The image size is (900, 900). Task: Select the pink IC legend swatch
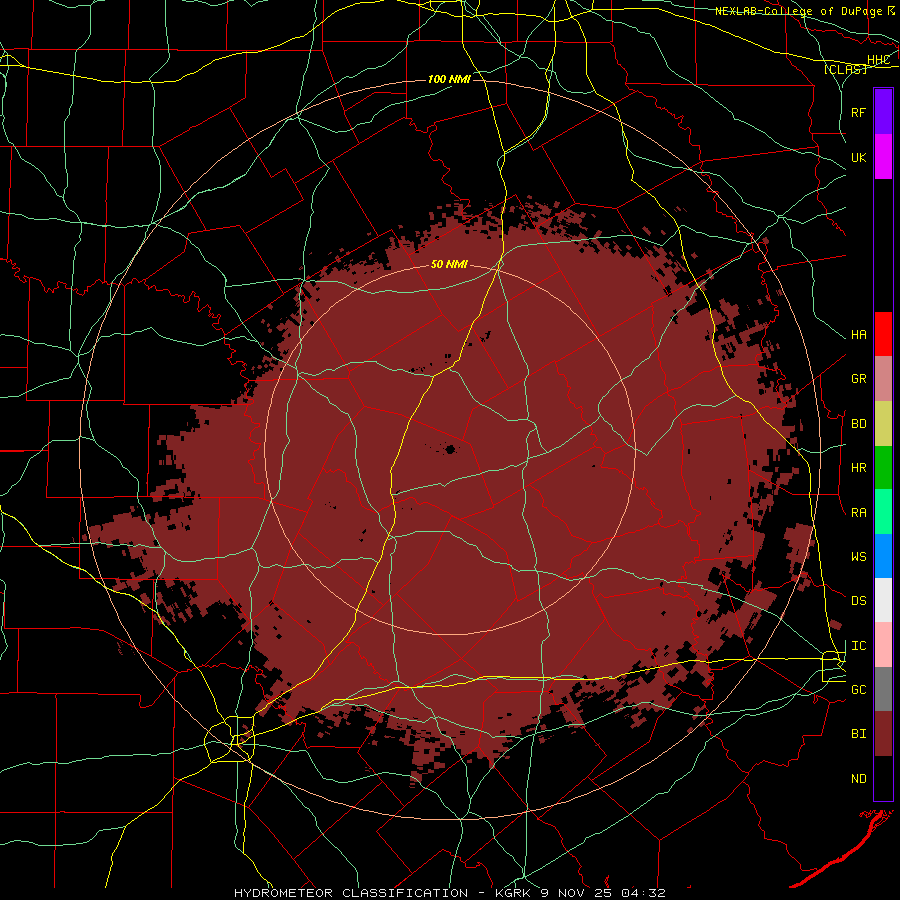click(x=883, y=645)
